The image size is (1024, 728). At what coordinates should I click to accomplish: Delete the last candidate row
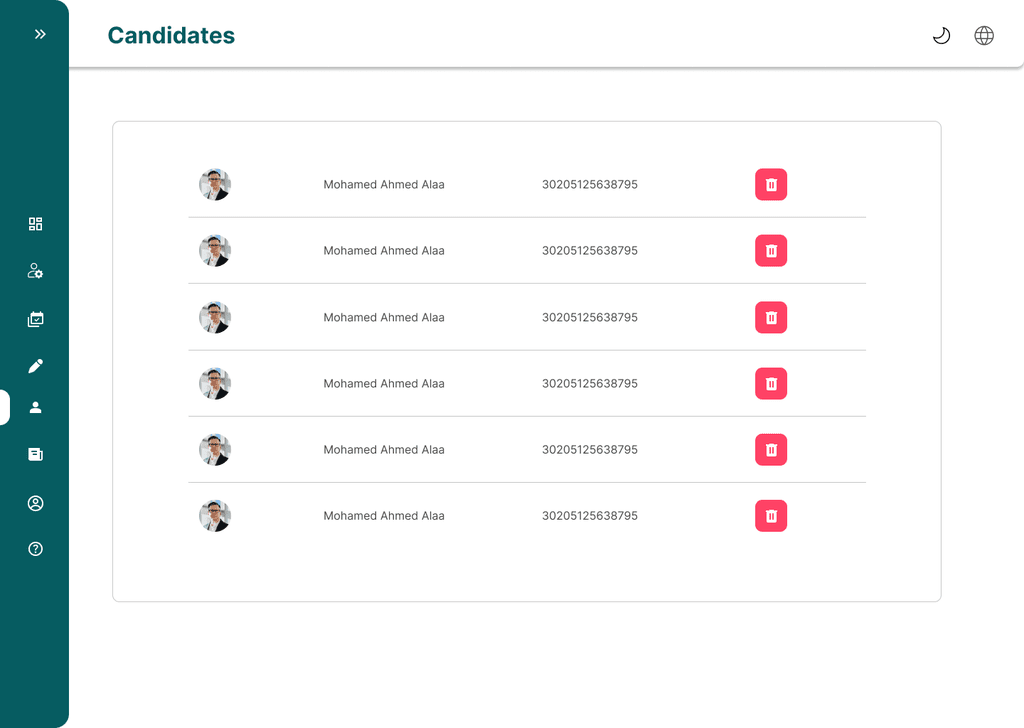click(771, 516)
